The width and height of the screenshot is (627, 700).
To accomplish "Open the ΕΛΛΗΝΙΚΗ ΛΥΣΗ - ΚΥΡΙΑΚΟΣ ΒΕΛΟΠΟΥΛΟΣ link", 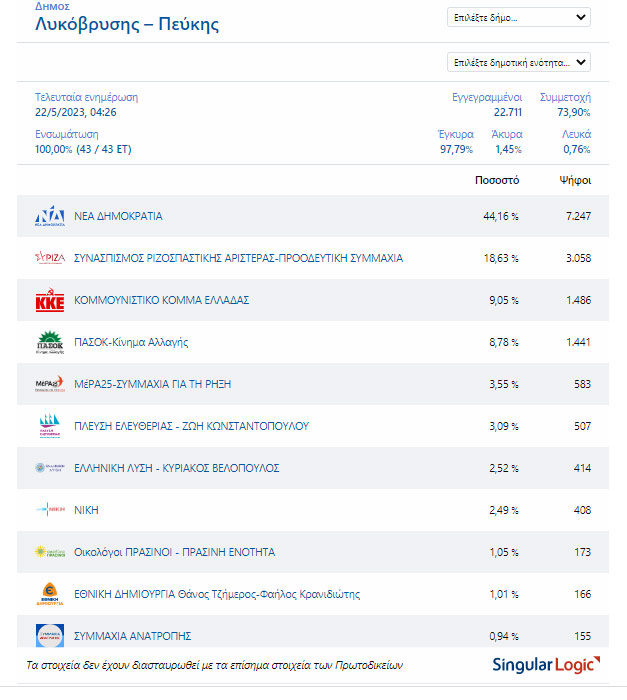I will coord(177,468).
